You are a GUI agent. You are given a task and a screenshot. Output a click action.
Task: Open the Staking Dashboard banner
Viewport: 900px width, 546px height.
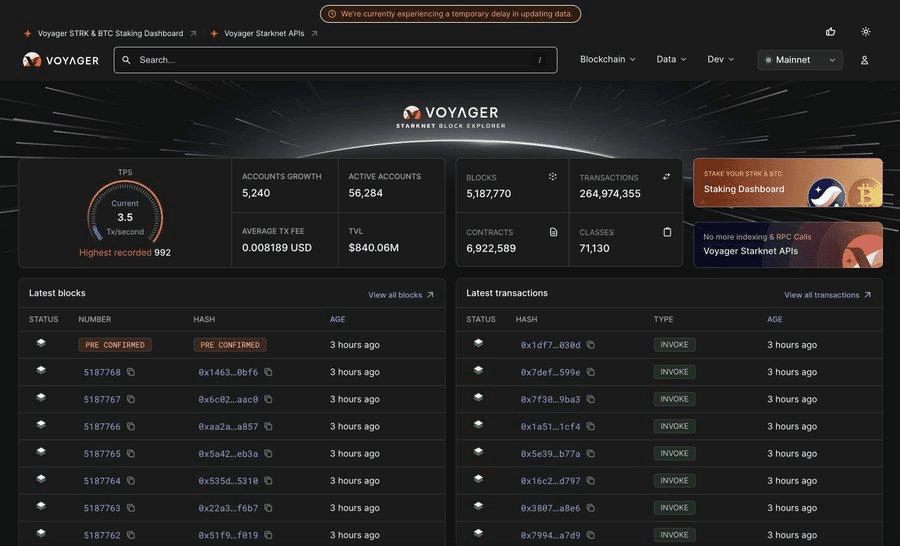[788, 182]
